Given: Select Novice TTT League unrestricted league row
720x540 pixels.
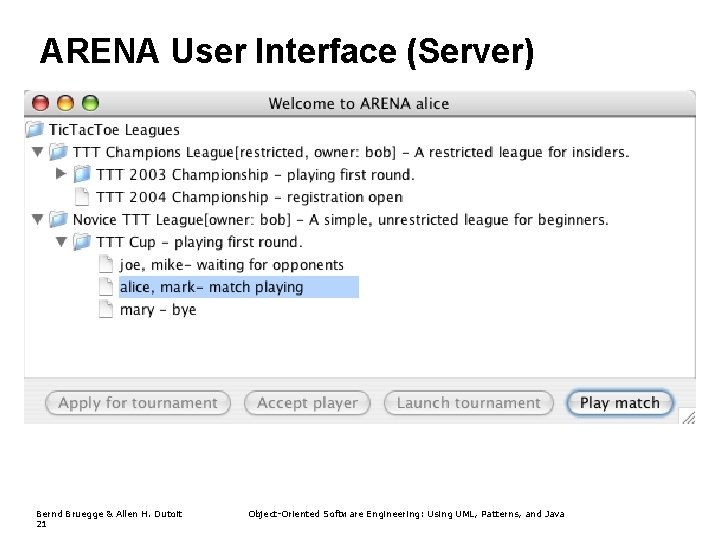Looking at the screenshot, I should [x=341, y=219].
